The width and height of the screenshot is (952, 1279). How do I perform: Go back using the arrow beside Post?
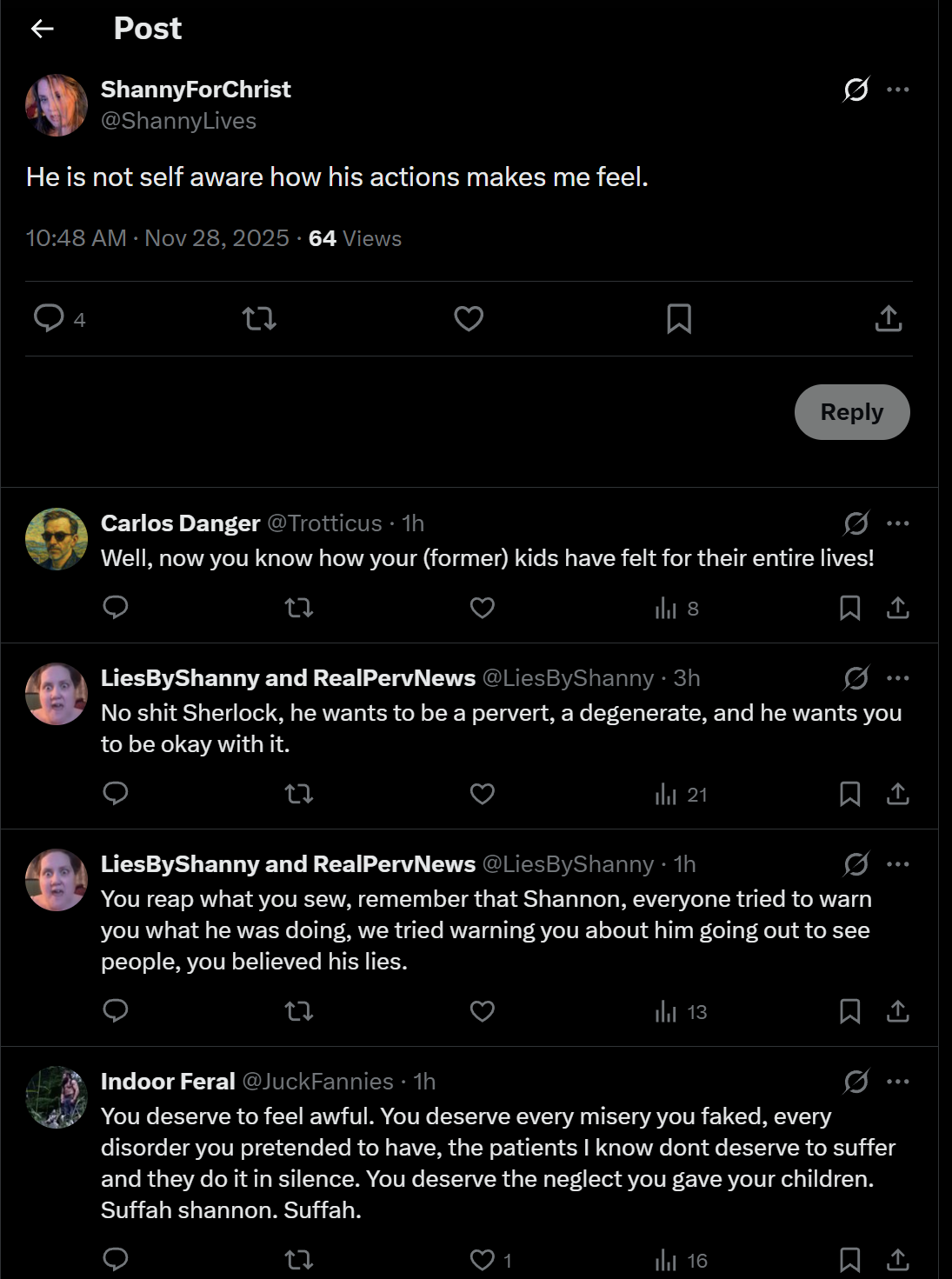[x=43, y=29]
